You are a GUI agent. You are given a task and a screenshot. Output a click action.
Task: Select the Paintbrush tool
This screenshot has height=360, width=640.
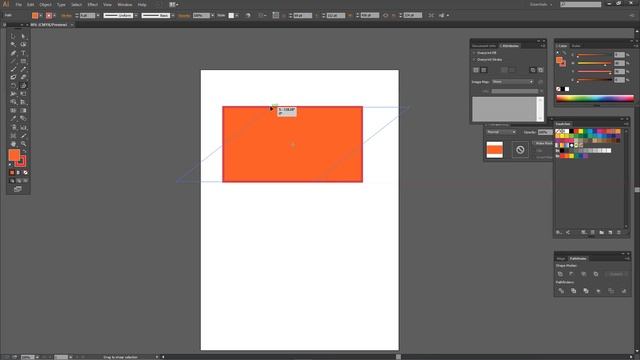click(13, 69)
